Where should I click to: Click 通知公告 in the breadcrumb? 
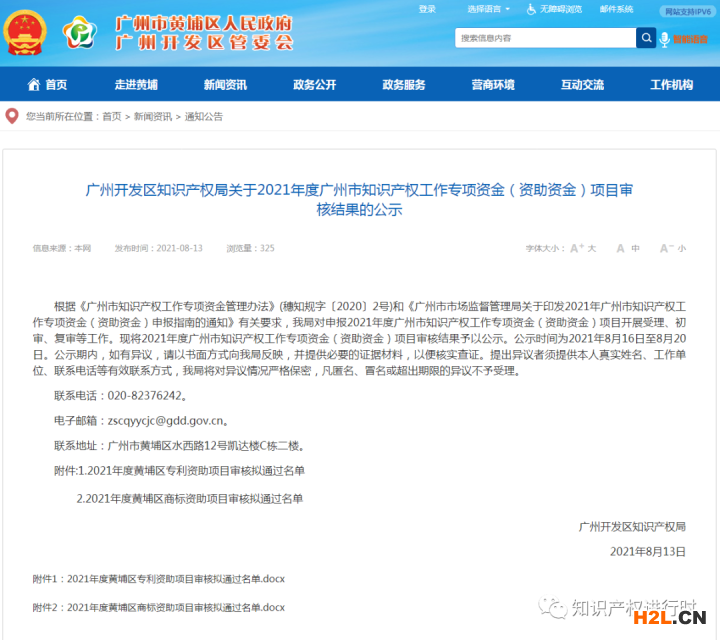(x=204, y=116)
